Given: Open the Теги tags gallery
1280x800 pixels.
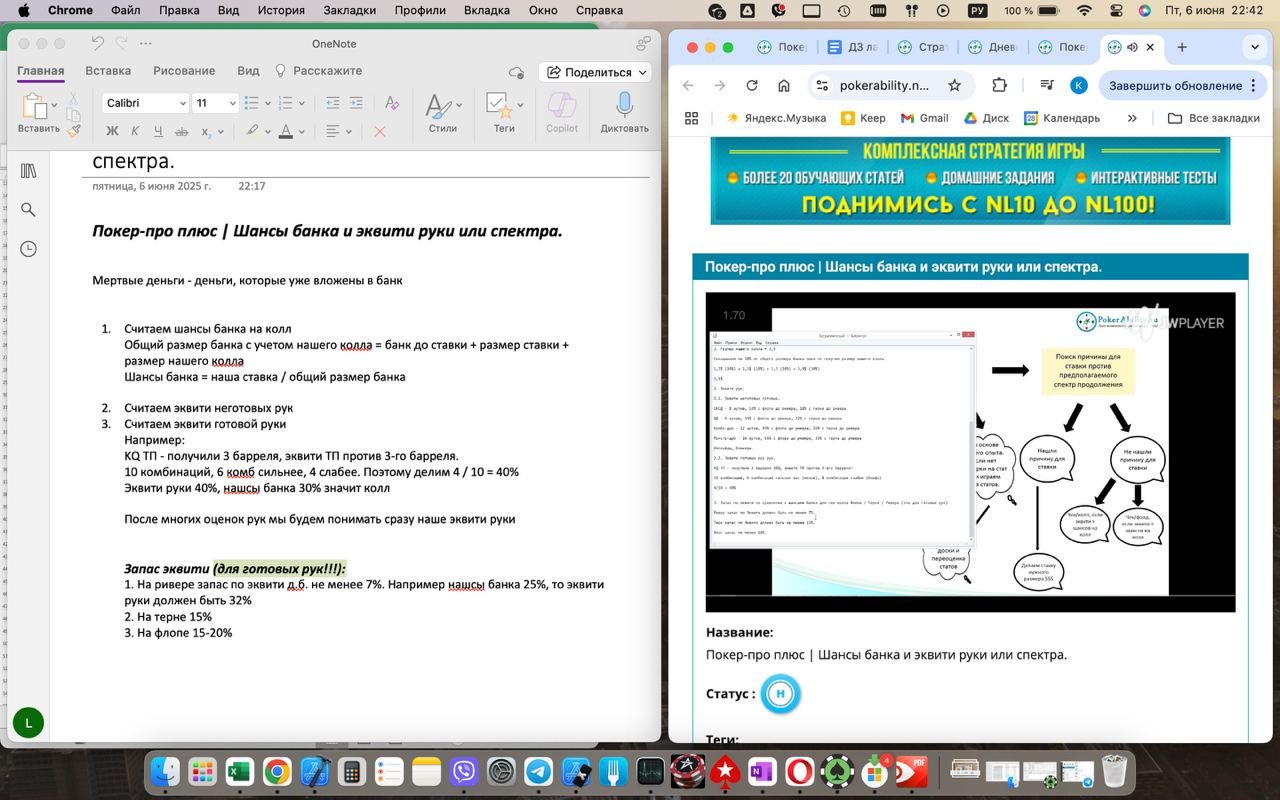Looking at the screenshot, I should tap(504, 113).
